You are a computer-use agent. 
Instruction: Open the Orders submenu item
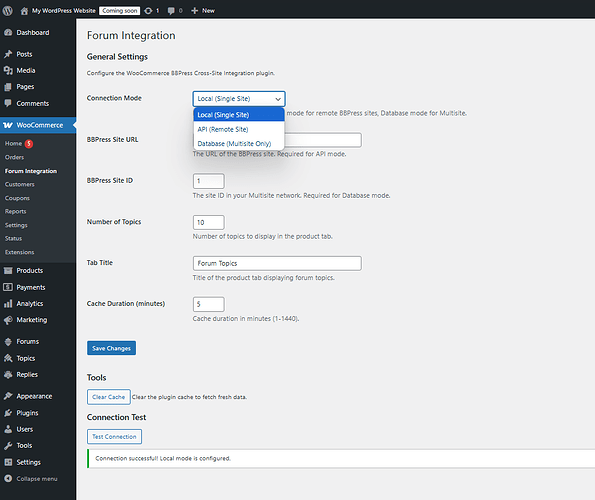pyautogui.click(x=14, y=157)
